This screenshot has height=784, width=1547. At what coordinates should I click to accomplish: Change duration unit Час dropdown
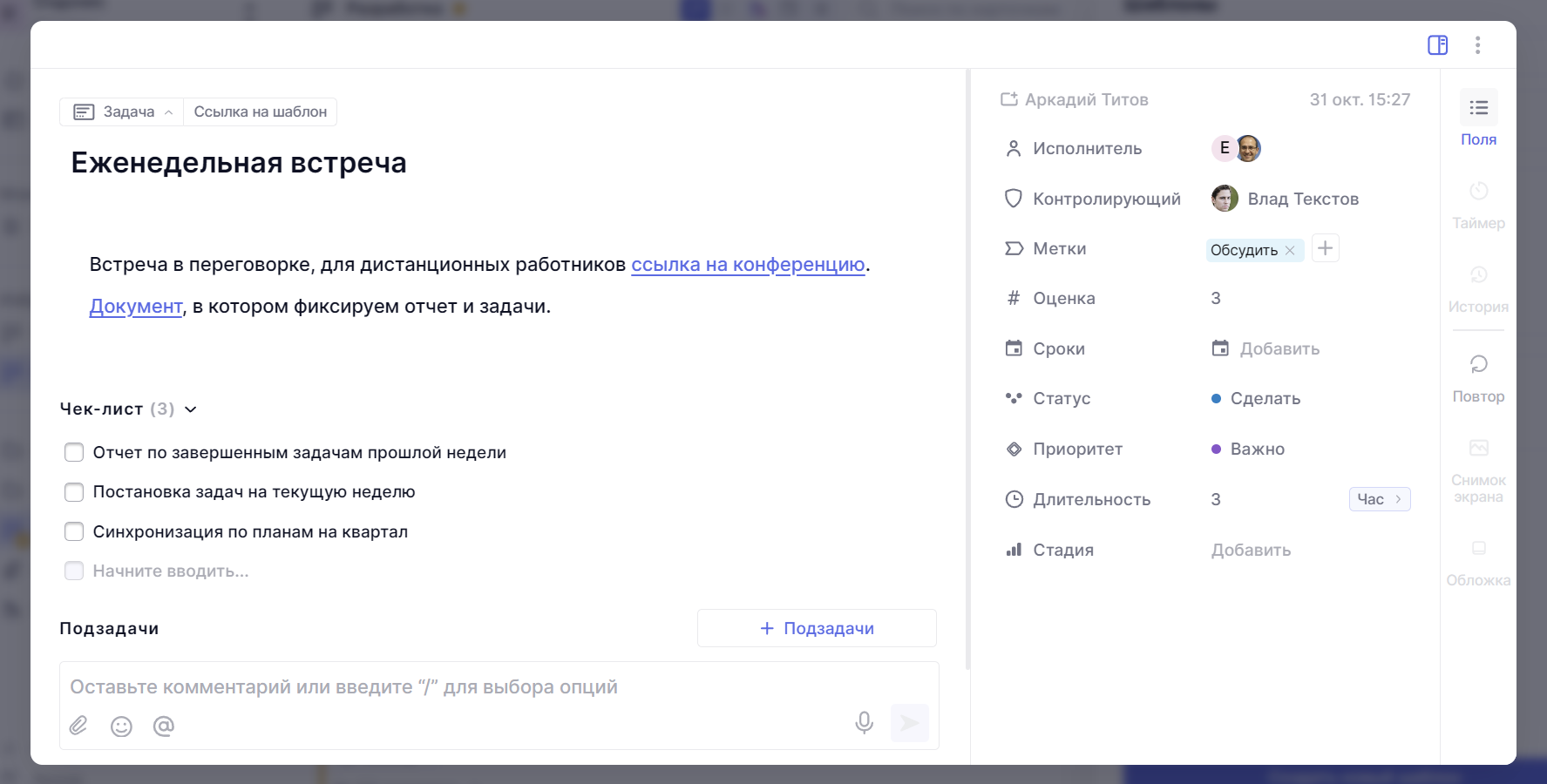click(1379, 499)
